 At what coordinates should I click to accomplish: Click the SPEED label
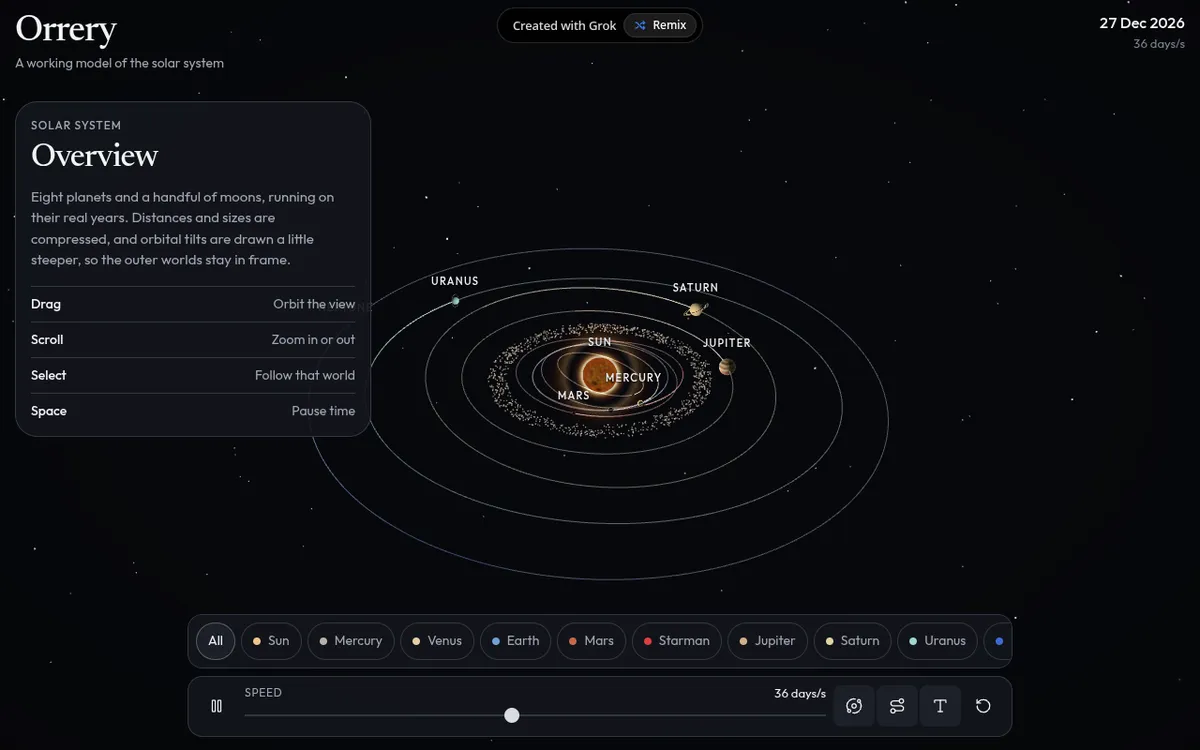click(263, 692)
